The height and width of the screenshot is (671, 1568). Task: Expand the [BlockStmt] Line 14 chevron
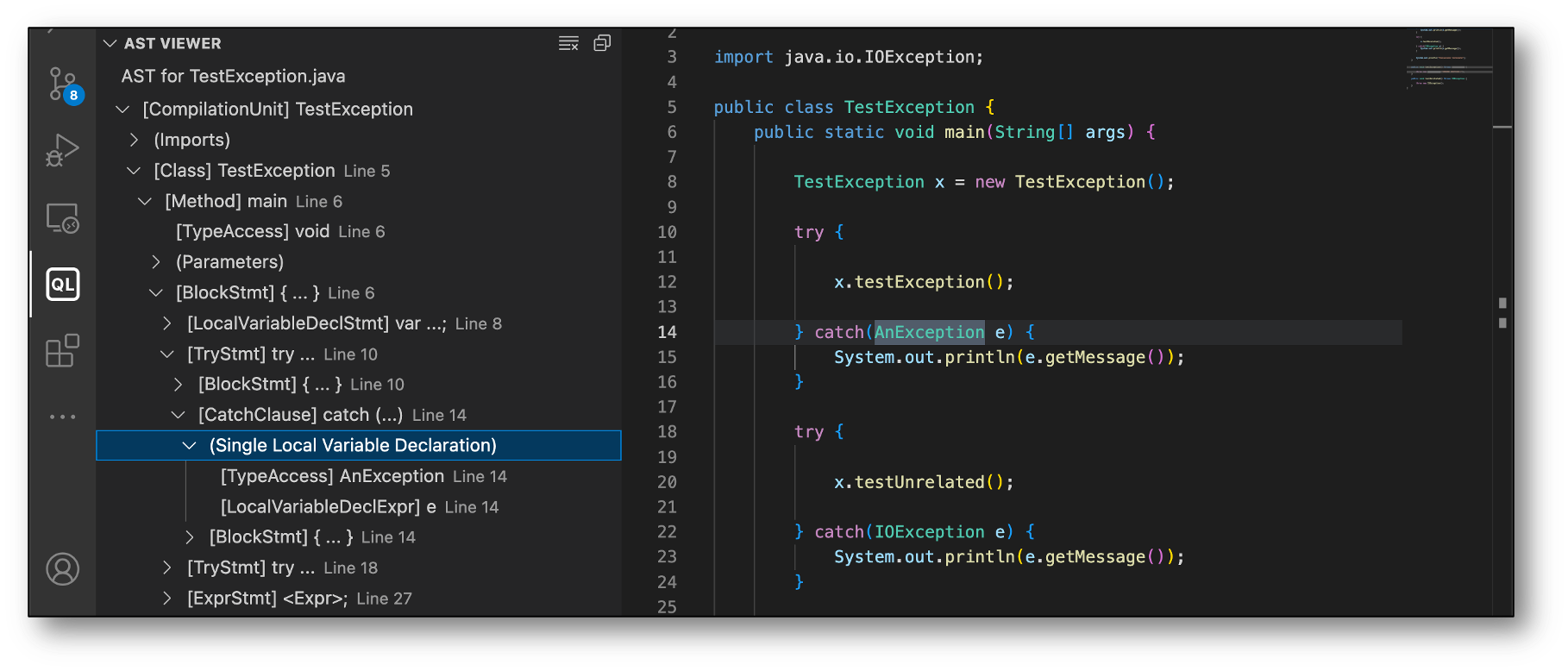click(x=190, y=536)
